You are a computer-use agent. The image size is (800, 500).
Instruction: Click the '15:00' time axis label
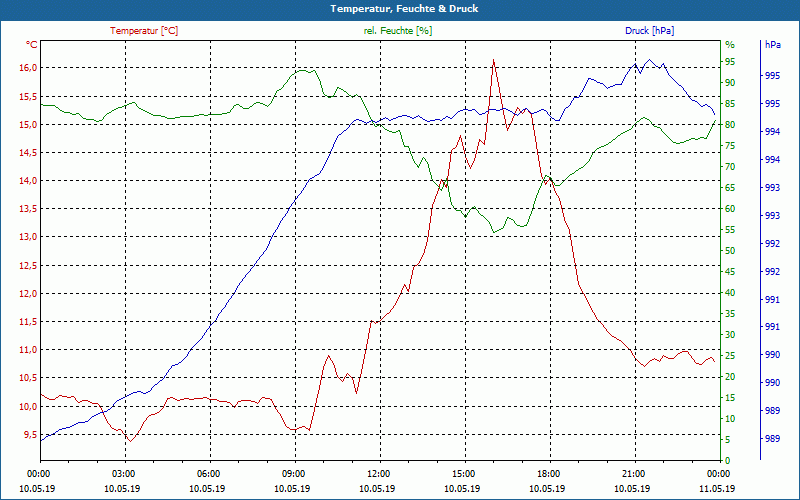pos(465,474)
